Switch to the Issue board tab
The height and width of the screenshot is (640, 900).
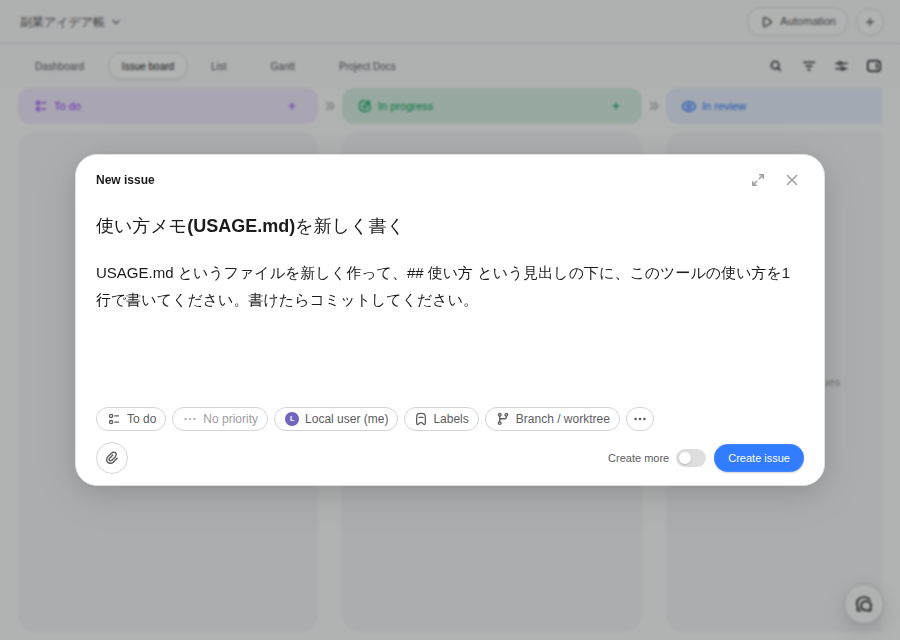pyautogui.click(x=148, y=67)
